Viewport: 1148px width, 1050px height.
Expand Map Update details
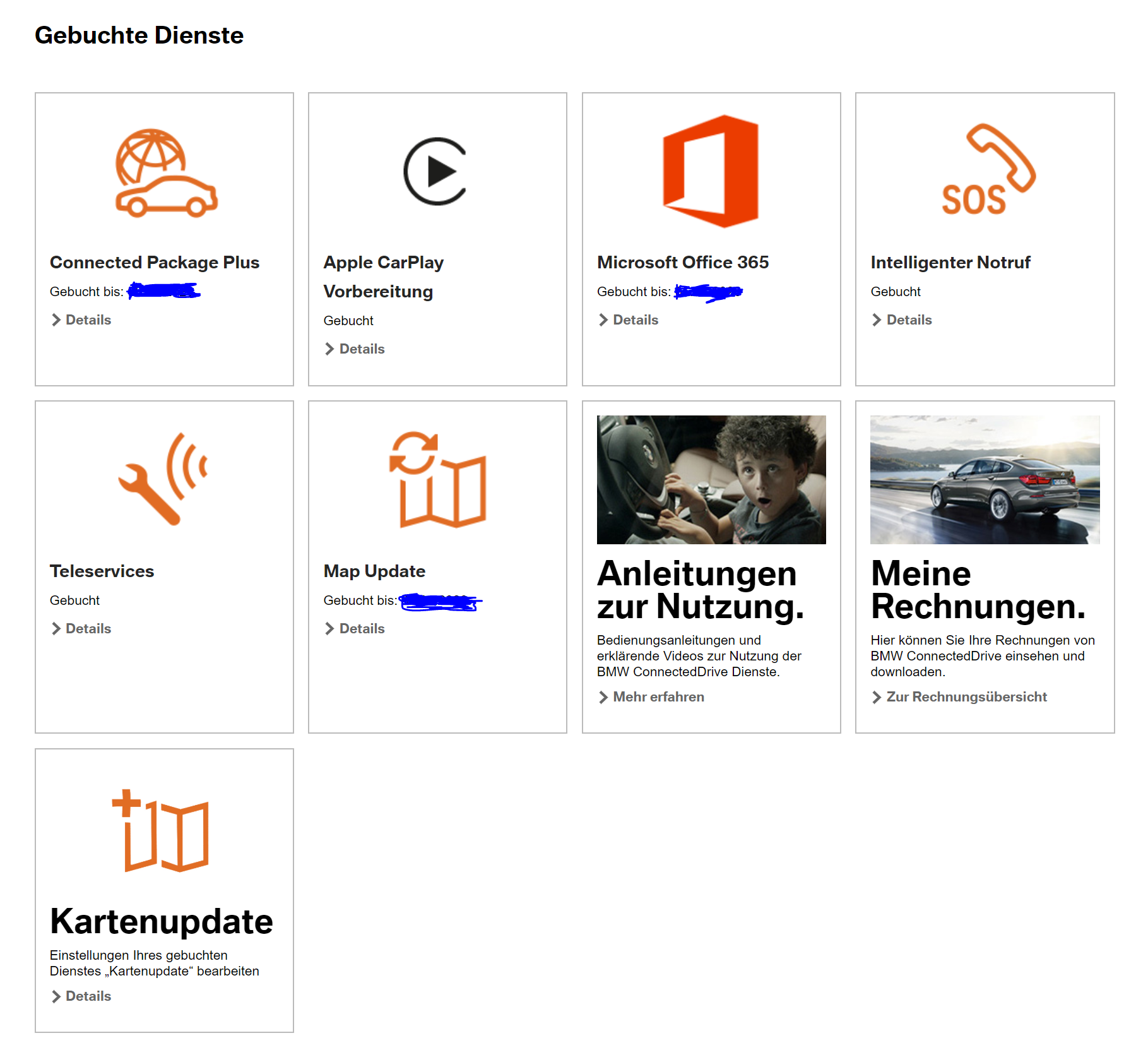click(360, 628)
